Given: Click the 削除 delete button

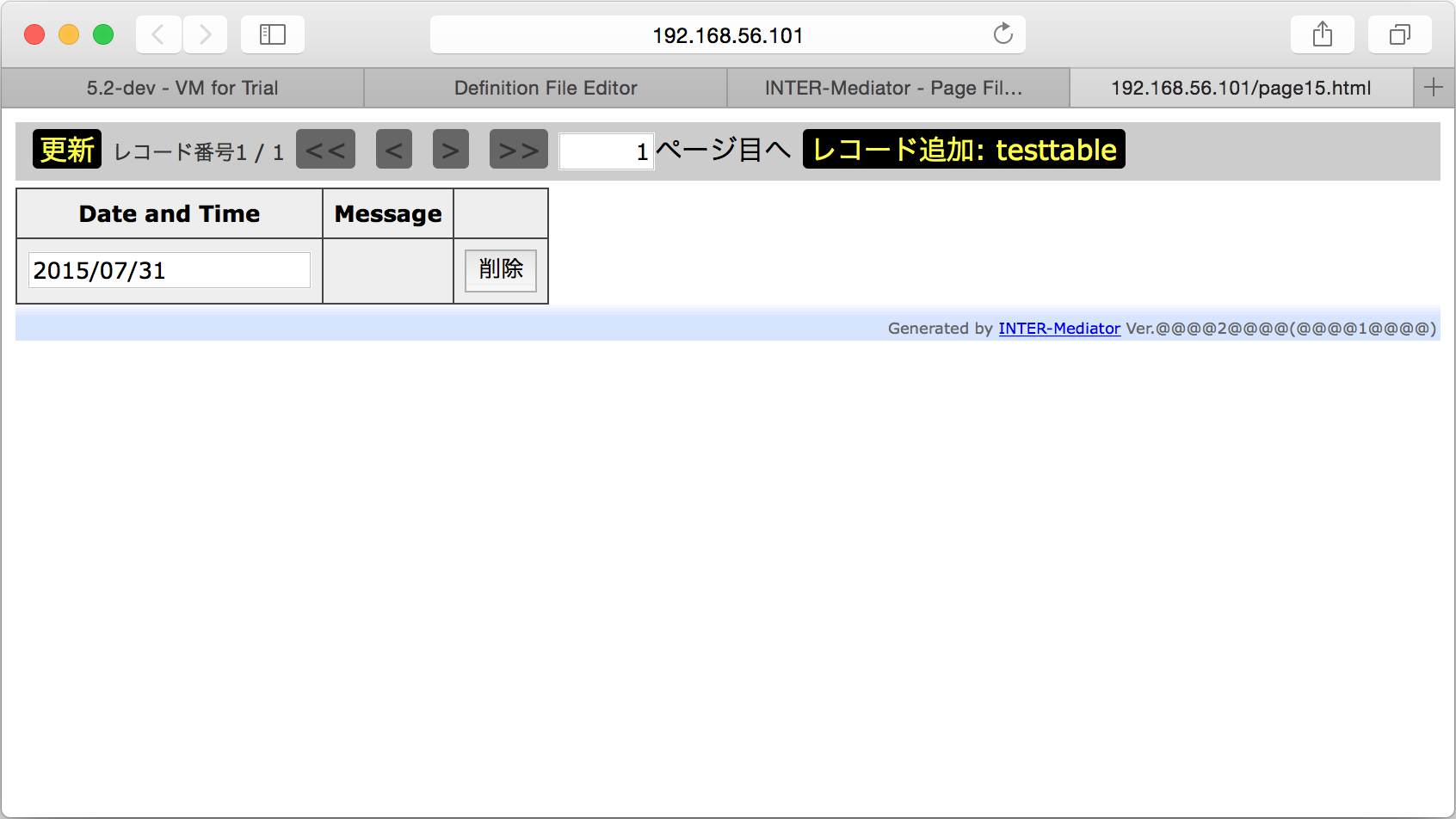Looking at the screenshot, I should pyautogui.click(x=501, y=270).
